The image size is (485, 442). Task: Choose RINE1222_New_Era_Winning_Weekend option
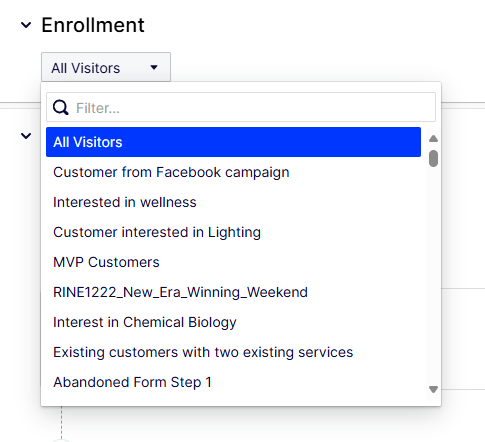point(233,292)
